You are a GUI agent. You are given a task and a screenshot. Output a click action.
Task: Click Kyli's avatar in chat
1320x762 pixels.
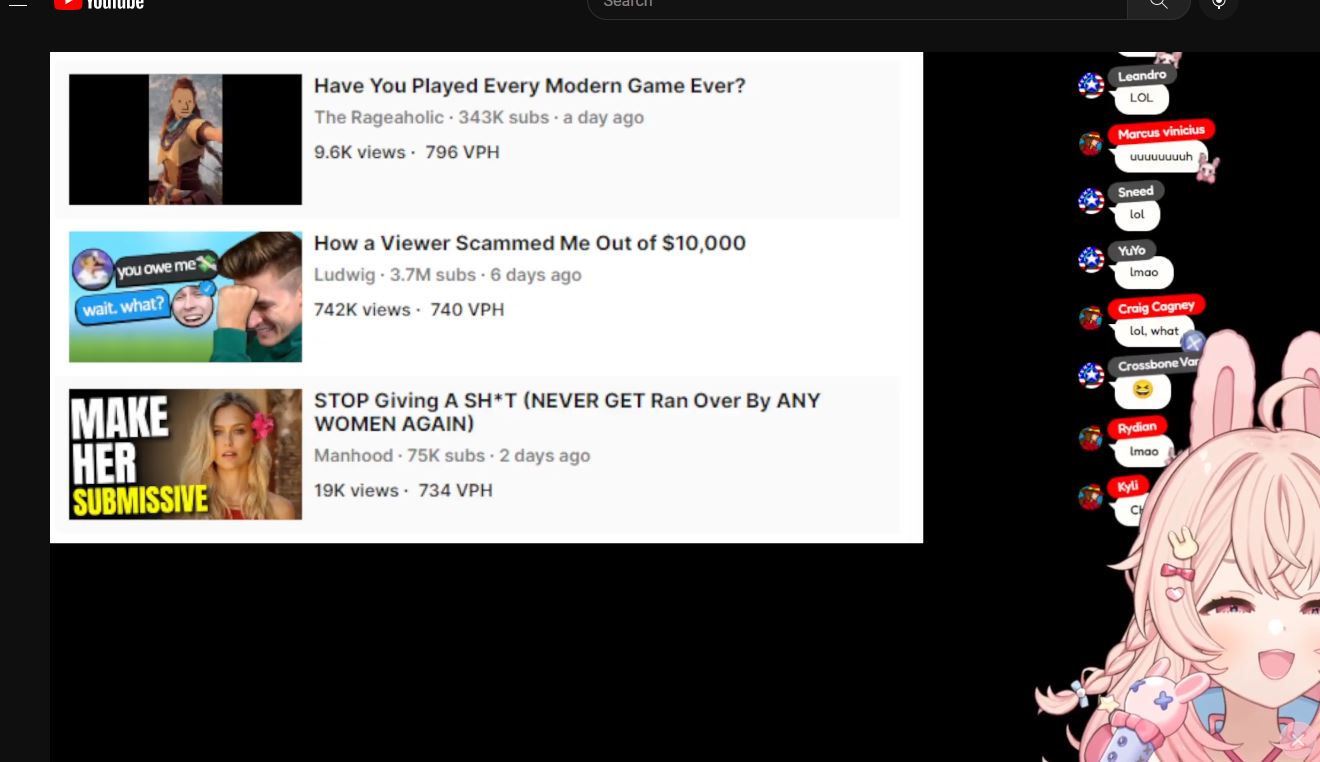click(1091, 497)
